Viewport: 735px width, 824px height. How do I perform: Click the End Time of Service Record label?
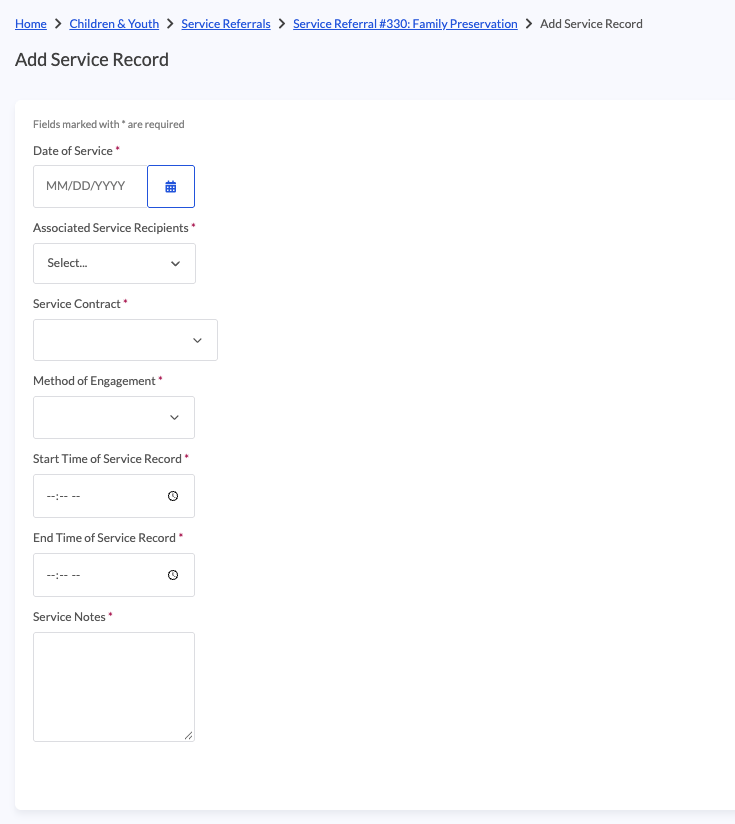[105, 538]
